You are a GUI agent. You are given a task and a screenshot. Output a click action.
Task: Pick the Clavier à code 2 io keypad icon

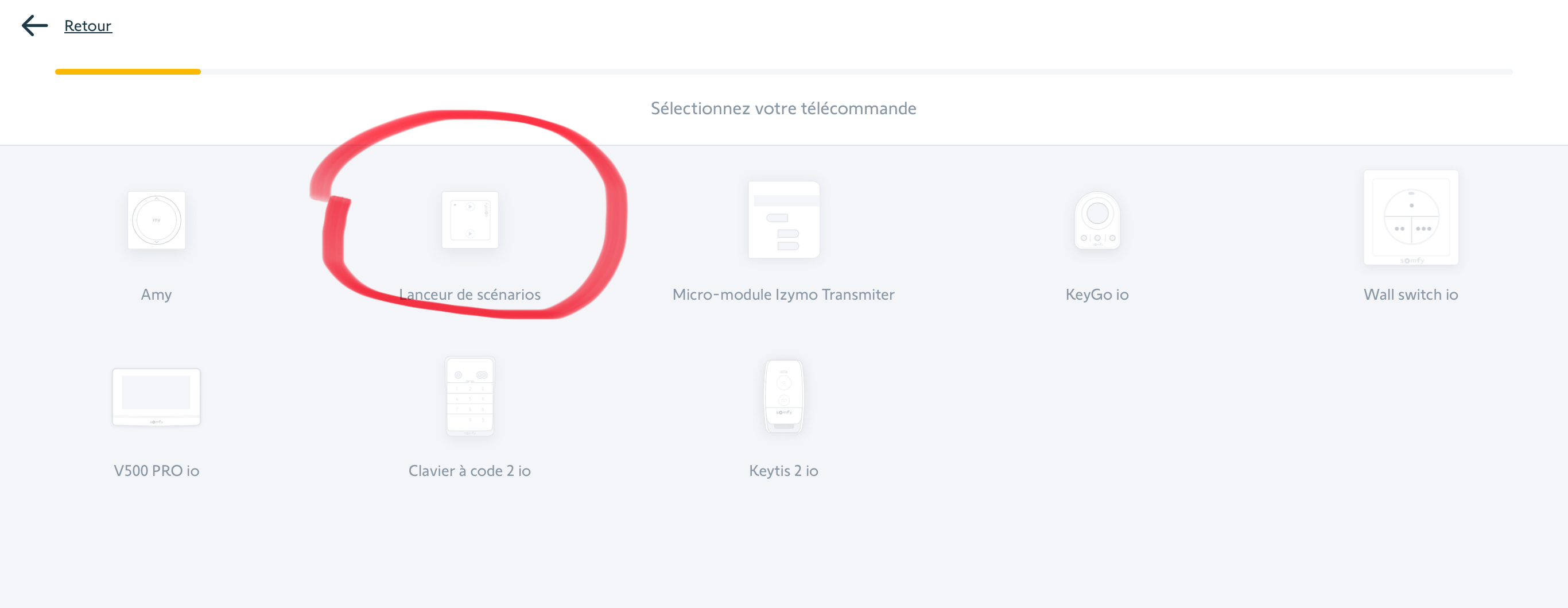[x=470, y=396]
